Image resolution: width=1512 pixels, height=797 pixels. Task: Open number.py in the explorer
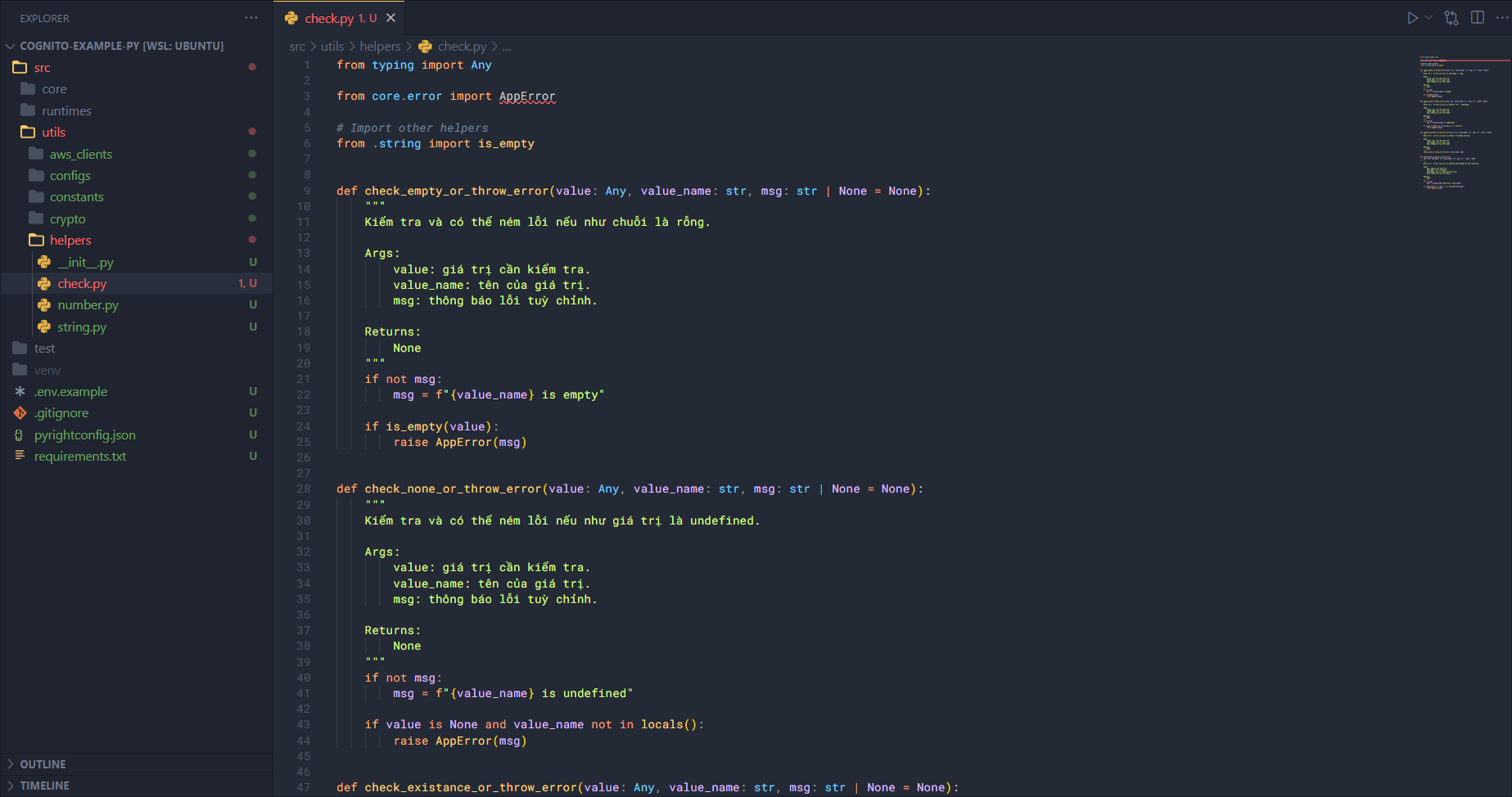click(x=88, y=305)
